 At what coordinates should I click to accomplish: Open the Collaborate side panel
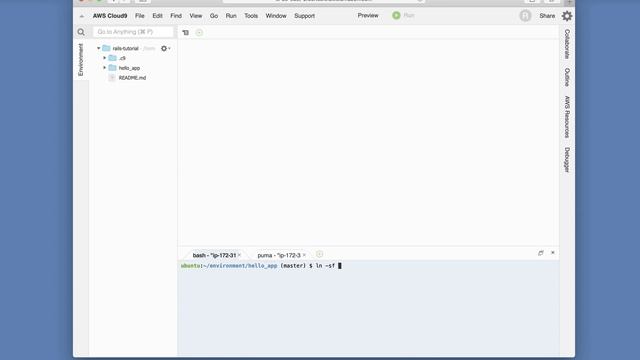pos(567,44)
